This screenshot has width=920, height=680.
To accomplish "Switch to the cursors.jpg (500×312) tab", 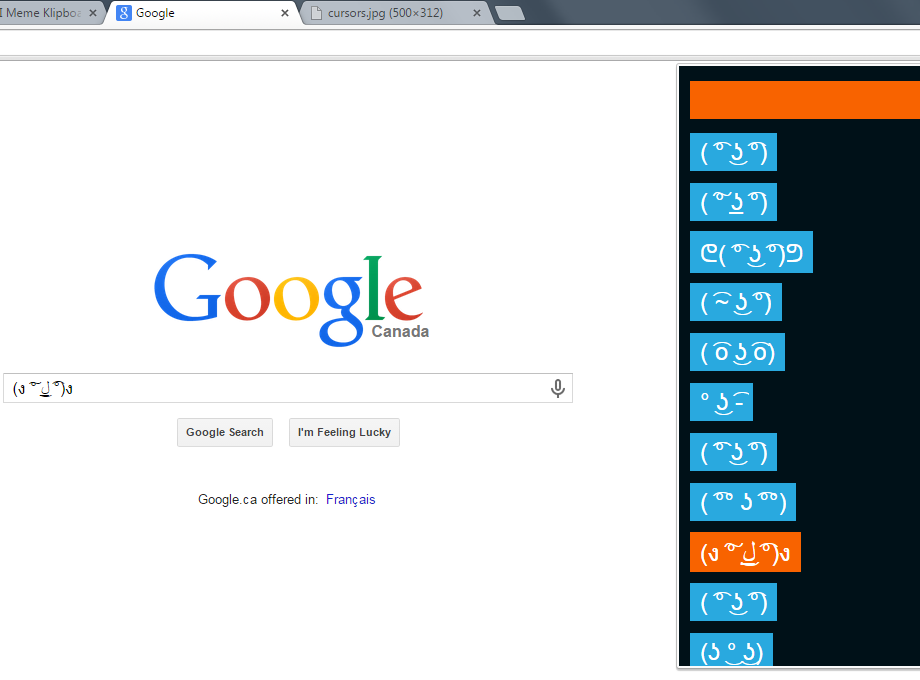I will [x=396, y=13].
